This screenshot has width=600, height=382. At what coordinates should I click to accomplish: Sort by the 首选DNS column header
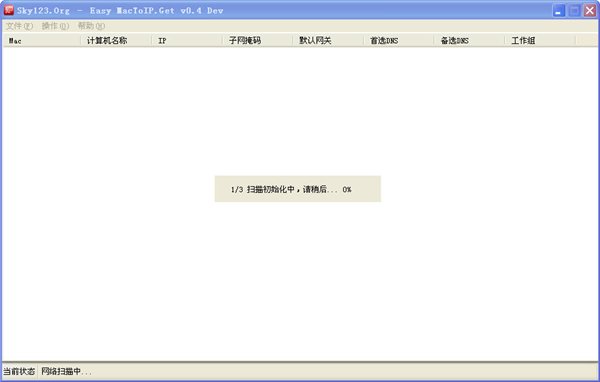tap(399, 41)
